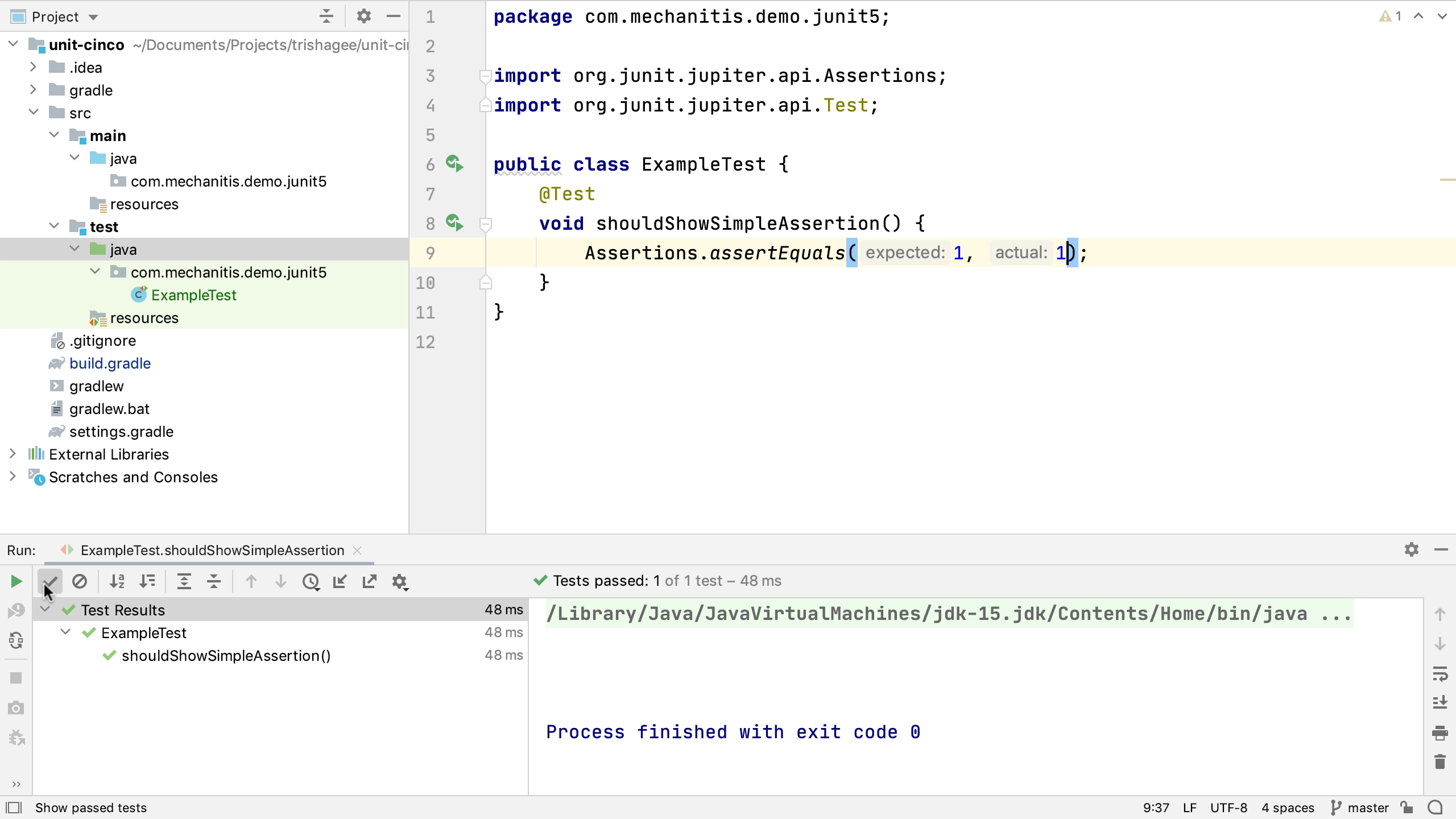This screenshot has width=1456, height=819.
Task: Toggle scroll to end of console
Action: (x=1440, y=703)
